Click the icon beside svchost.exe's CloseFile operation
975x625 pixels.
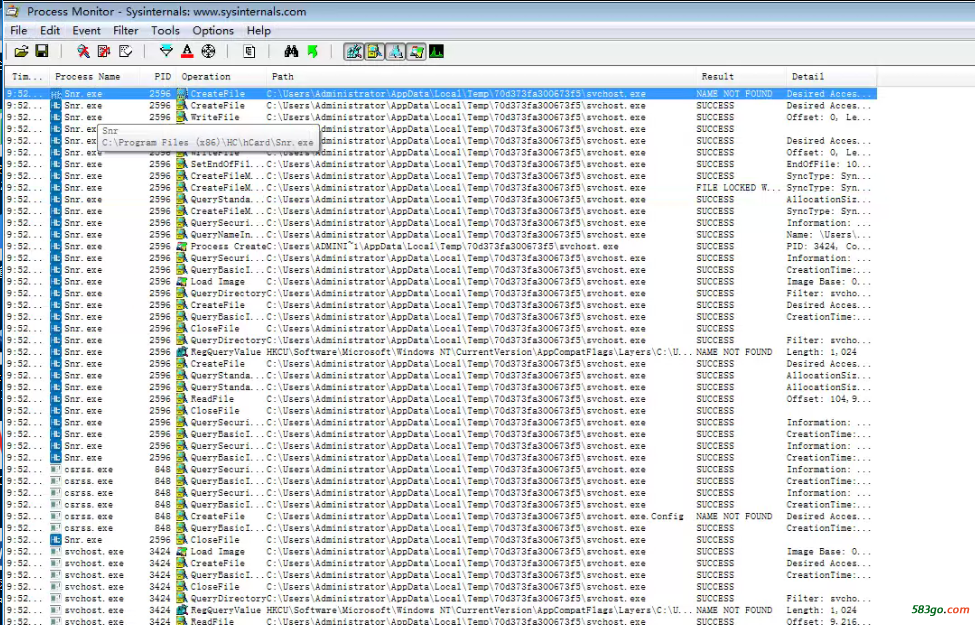point(182,586)
